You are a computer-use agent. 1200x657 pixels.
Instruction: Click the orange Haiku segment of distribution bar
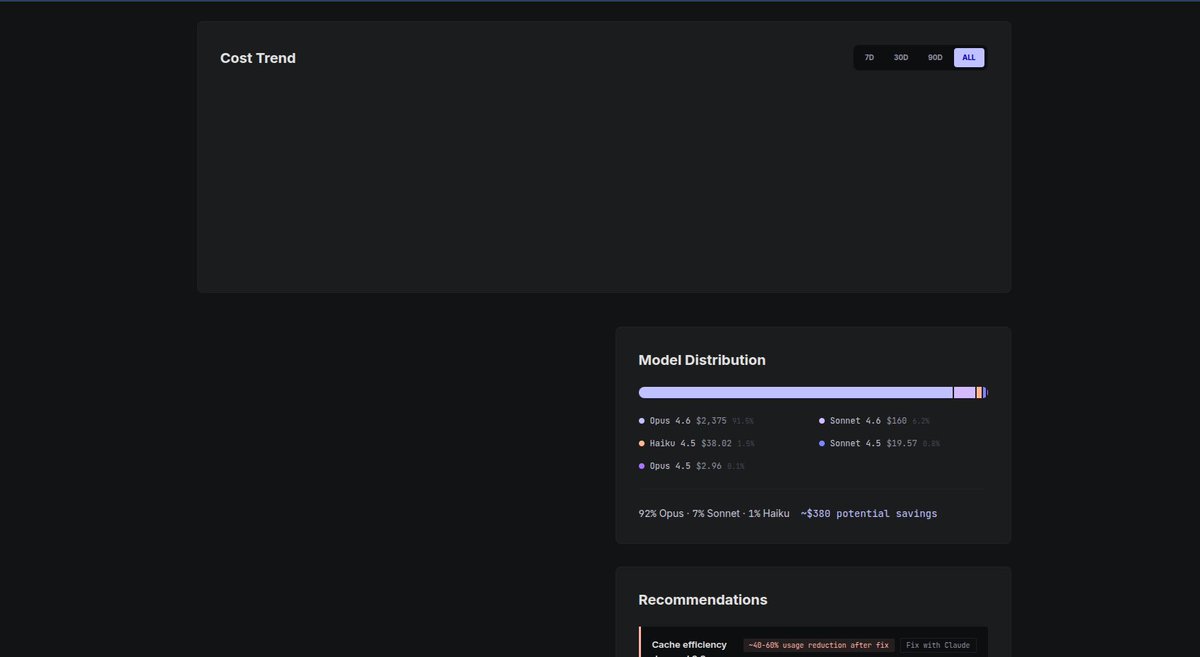[x=979, y=393]
